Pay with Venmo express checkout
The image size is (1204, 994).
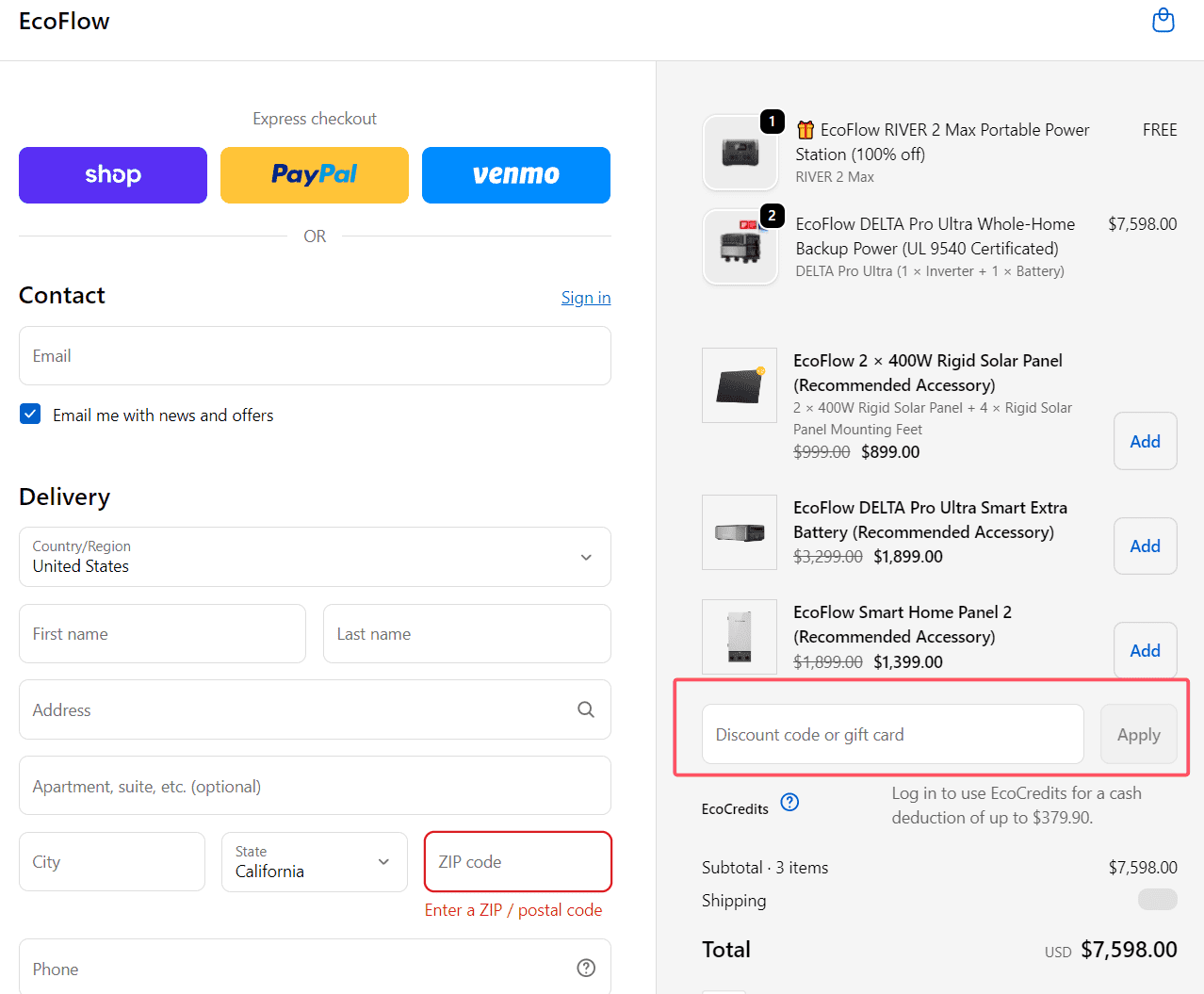click(516, 175)
